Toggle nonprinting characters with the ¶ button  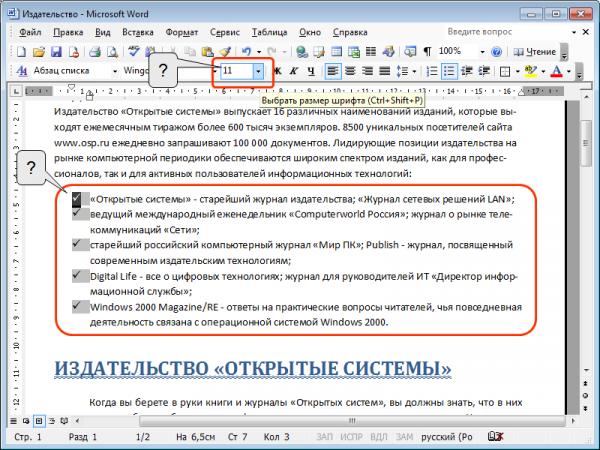[x=427, y=51]
